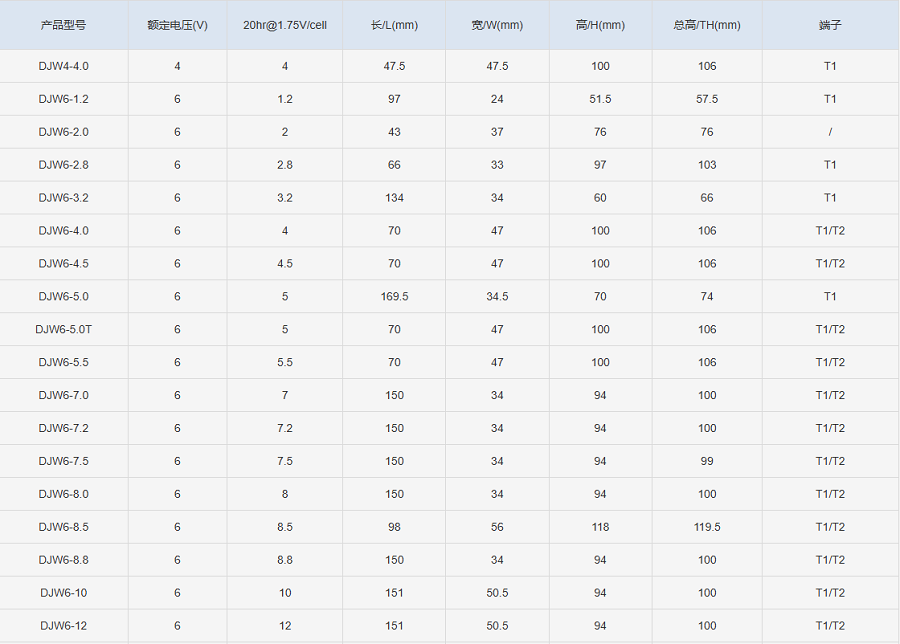900x644 pixels.
Task: Select the 端子 column header
Action: click(830, 25)
